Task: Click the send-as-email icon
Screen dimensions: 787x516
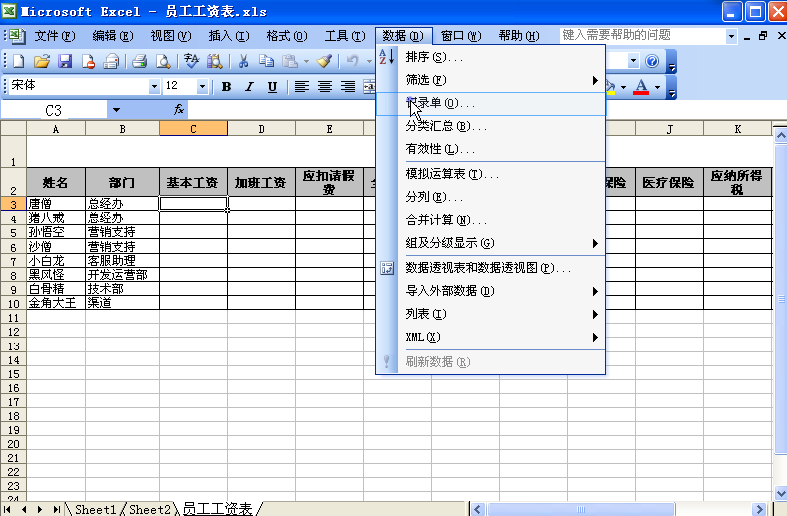Action: tap(111, 61)
